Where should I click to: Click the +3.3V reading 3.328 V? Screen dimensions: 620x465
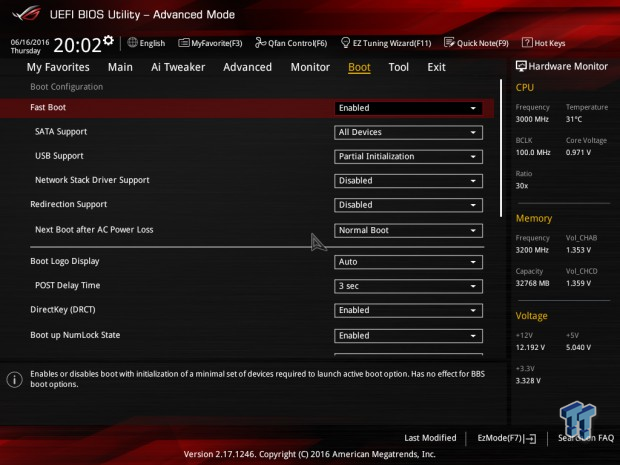528,381
